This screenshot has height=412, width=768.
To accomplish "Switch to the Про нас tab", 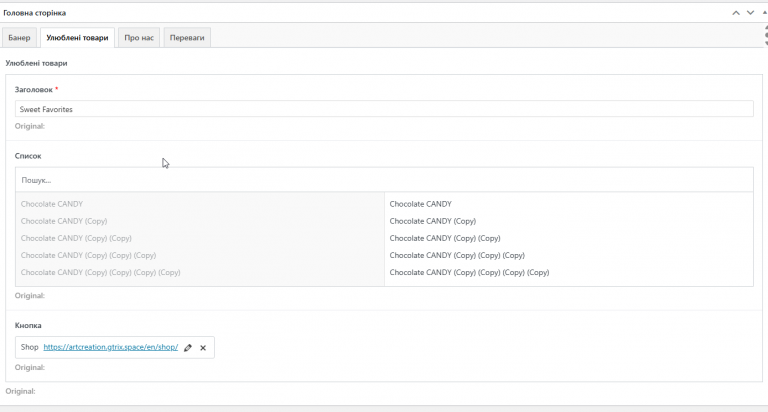I will point(139,37).
